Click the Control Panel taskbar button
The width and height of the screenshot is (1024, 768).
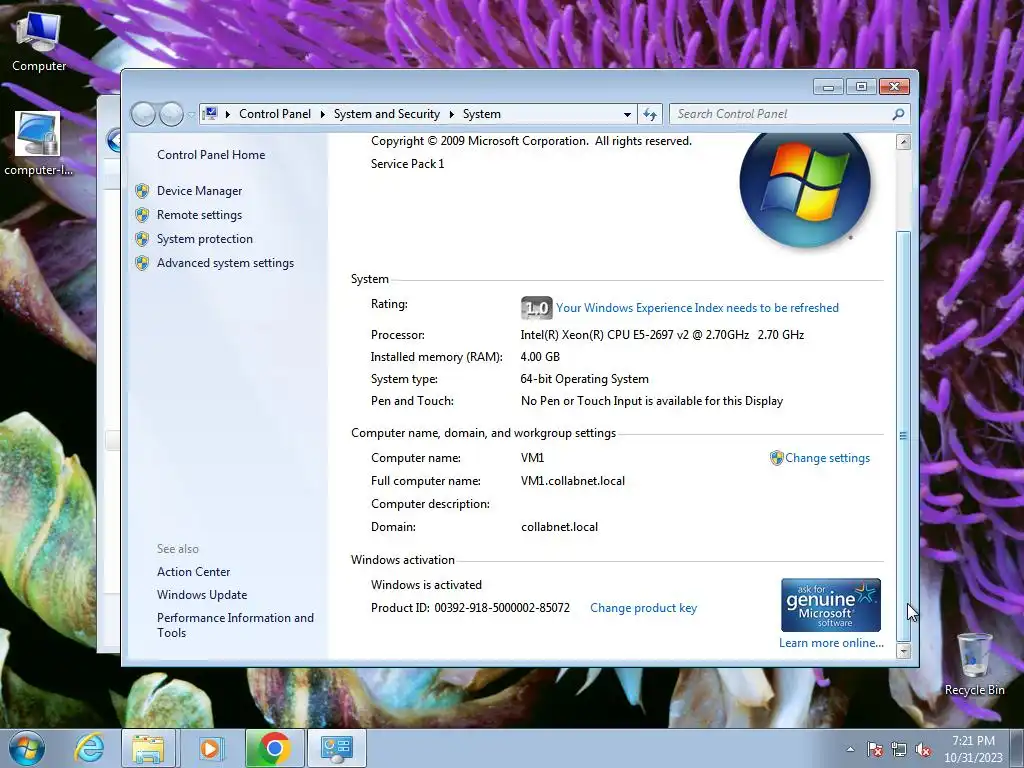pyautogui.click(x=337, y=748)
